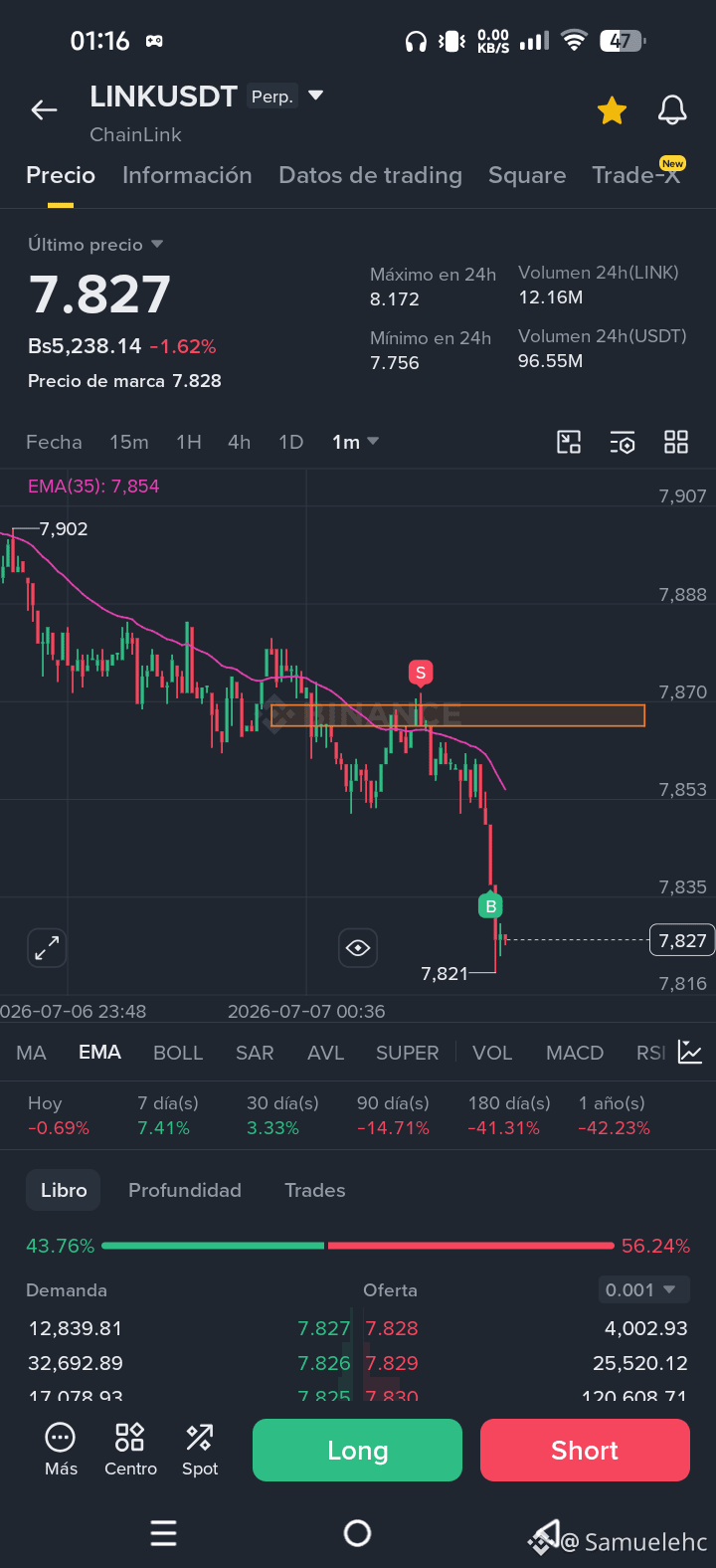Click the EMA(35) value label
716x1568 pixels.
[x=93, y=487]
